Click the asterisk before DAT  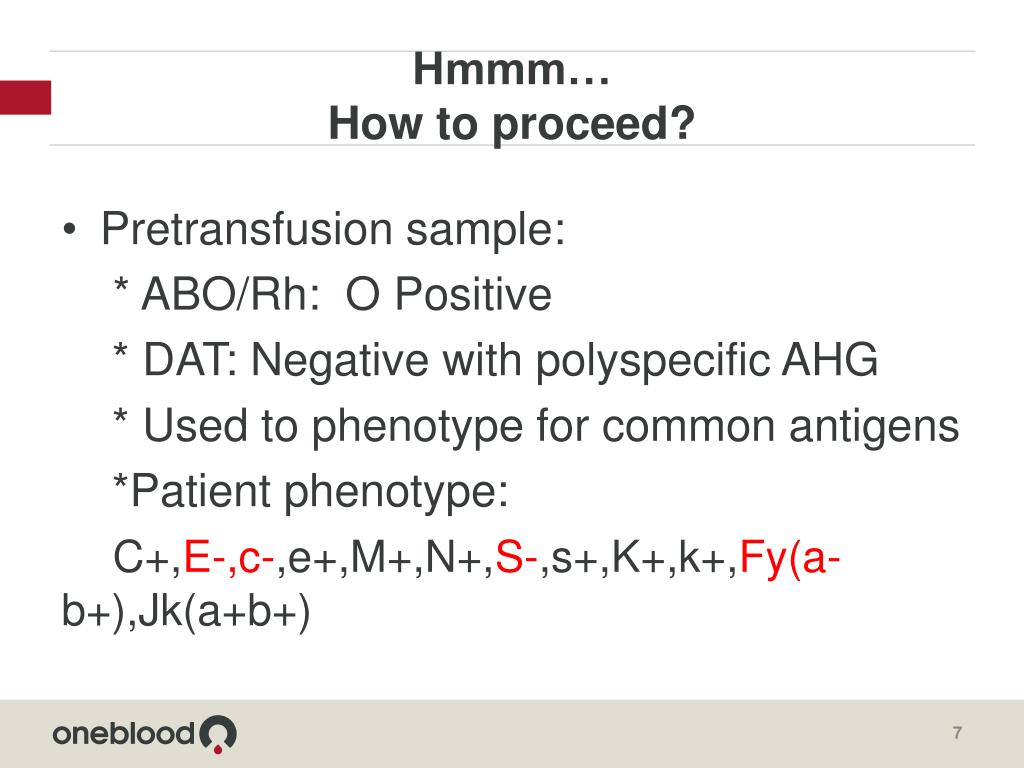pyautogui.click(x=120, y=351)
